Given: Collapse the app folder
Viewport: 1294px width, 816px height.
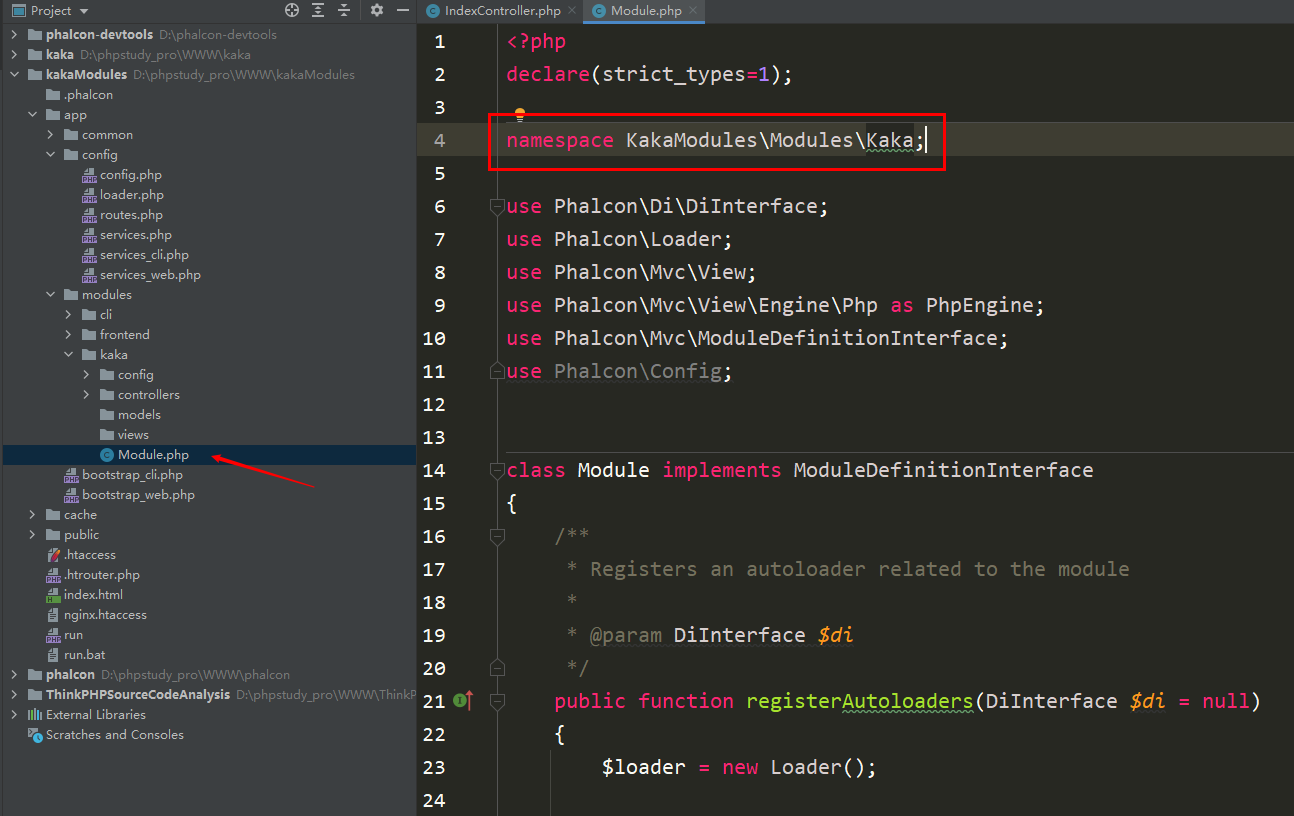Looking at the screenshot, I should coord(32,114).
